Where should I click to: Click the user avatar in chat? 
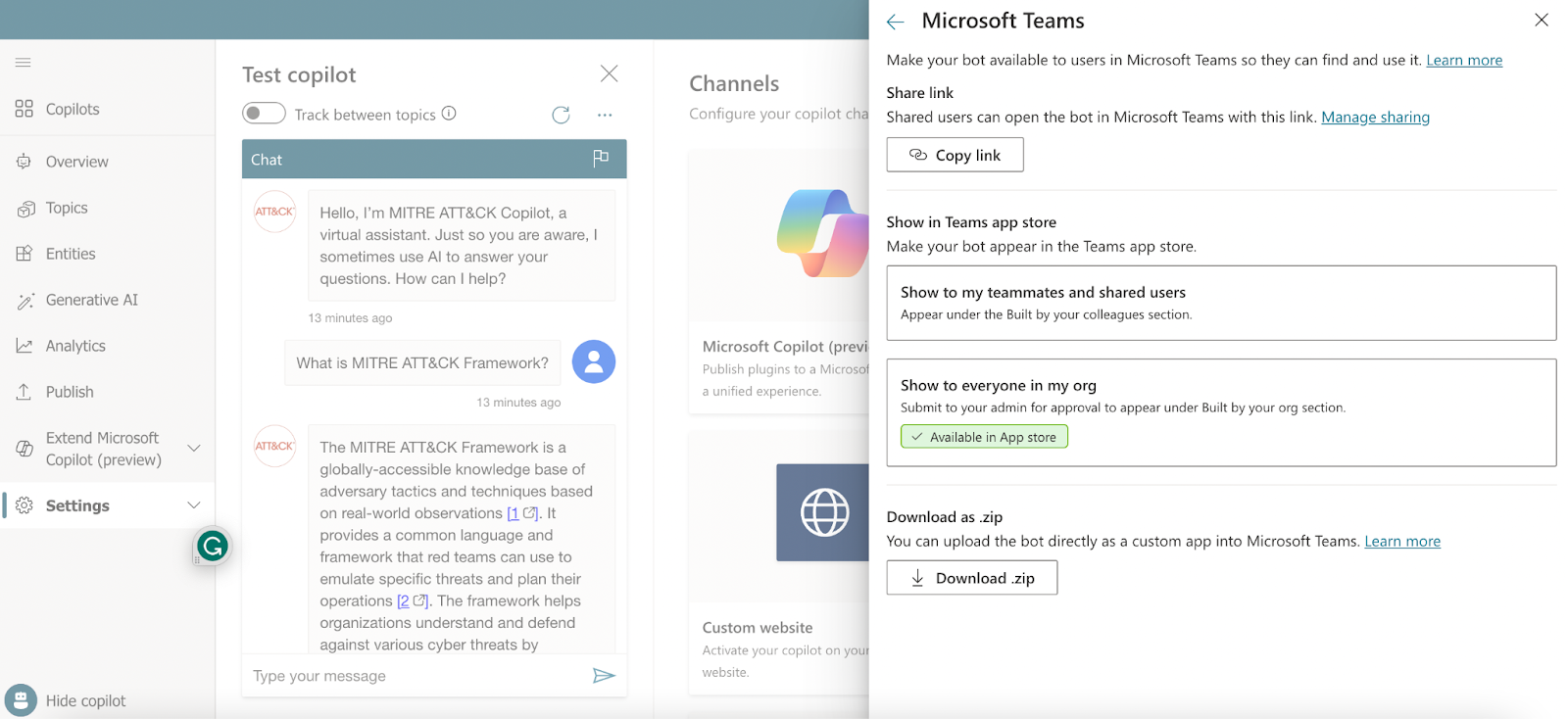point(594,362)
